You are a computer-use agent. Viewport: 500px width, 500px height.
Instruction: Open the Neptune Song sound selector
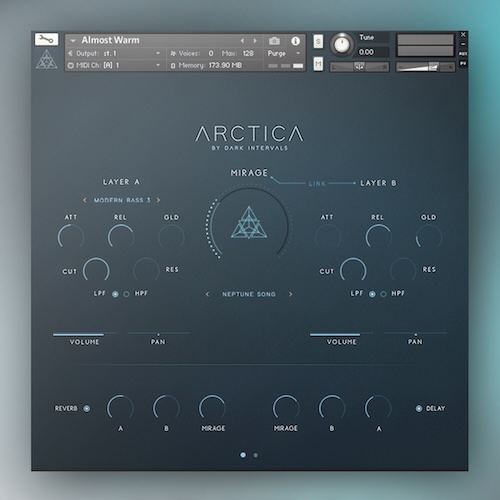pos(249,294)
